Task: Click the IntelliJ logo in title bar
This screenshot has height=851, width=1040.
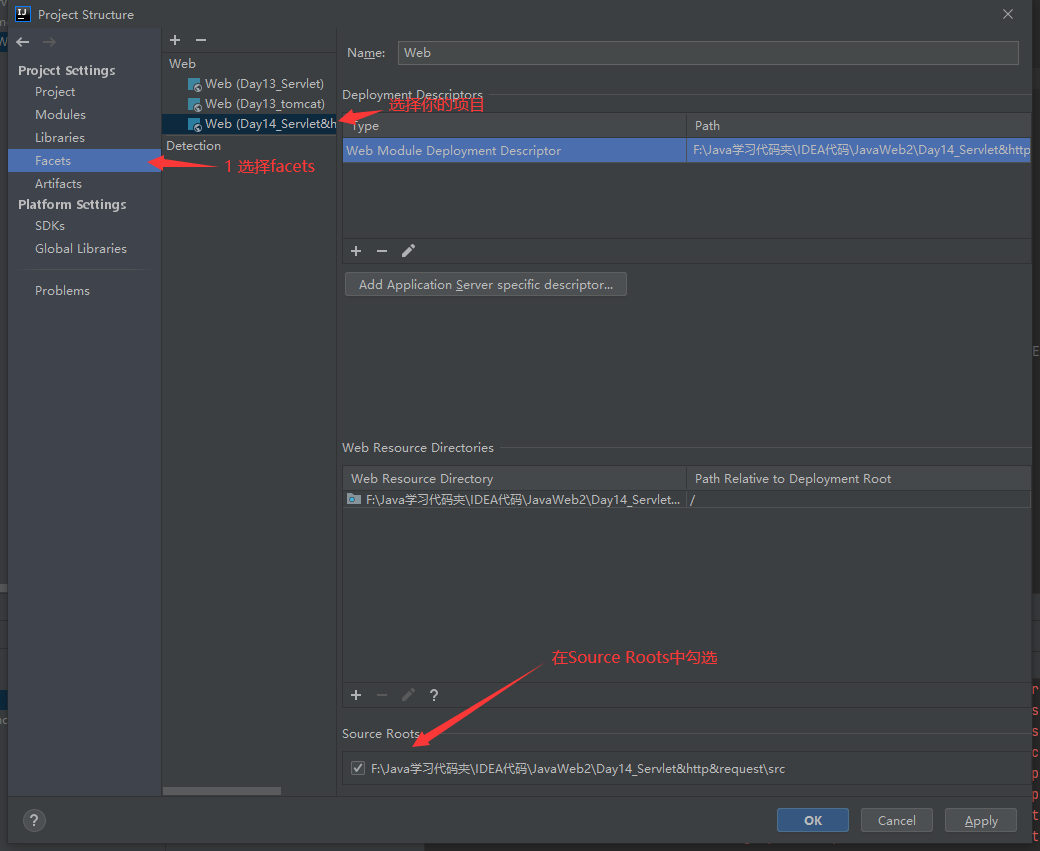Action: (x=23, y=14)
